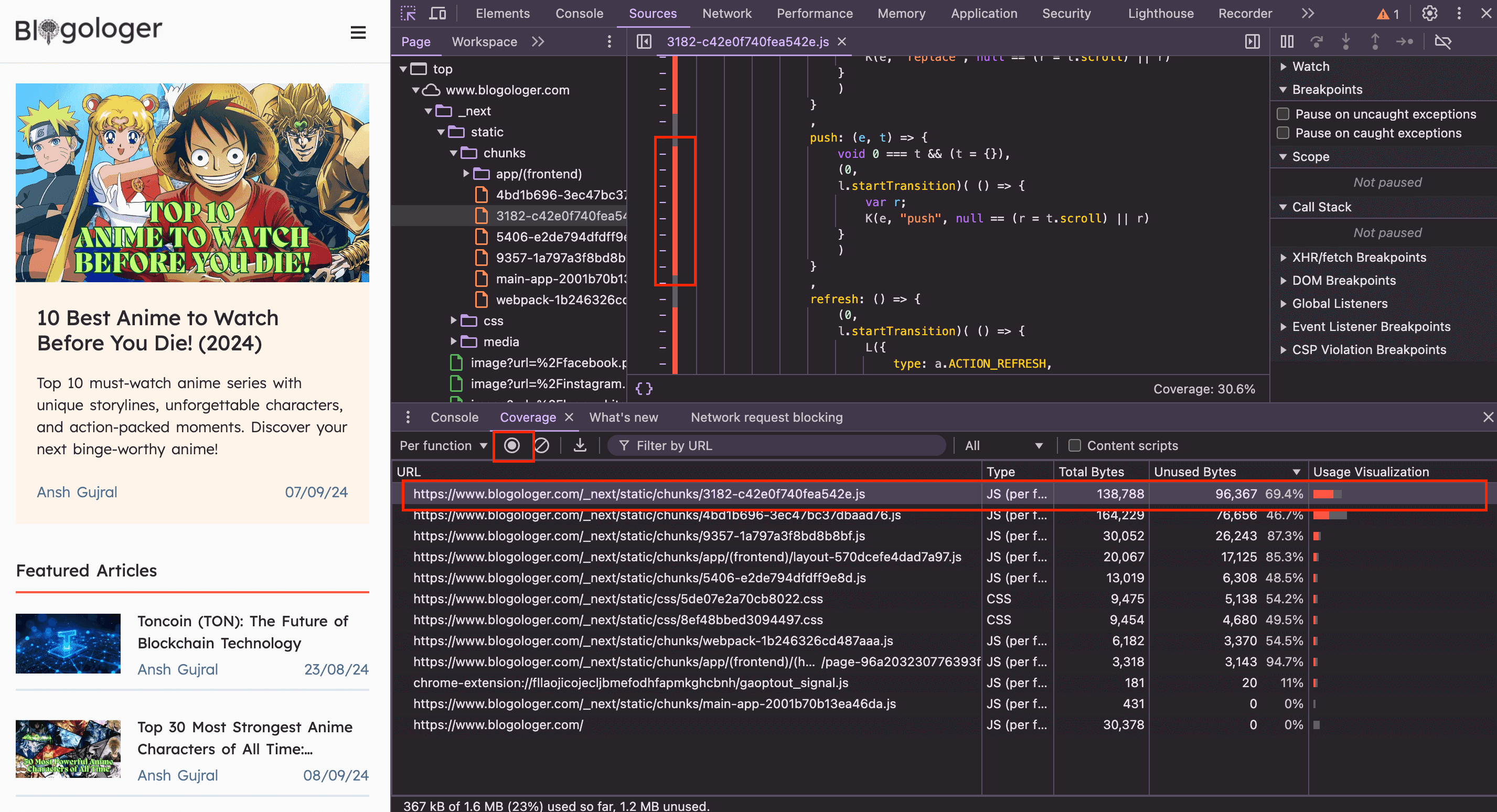Click the Sources panel tab
The height and width of the screenshot is (812, 1497).
(651, 13)
